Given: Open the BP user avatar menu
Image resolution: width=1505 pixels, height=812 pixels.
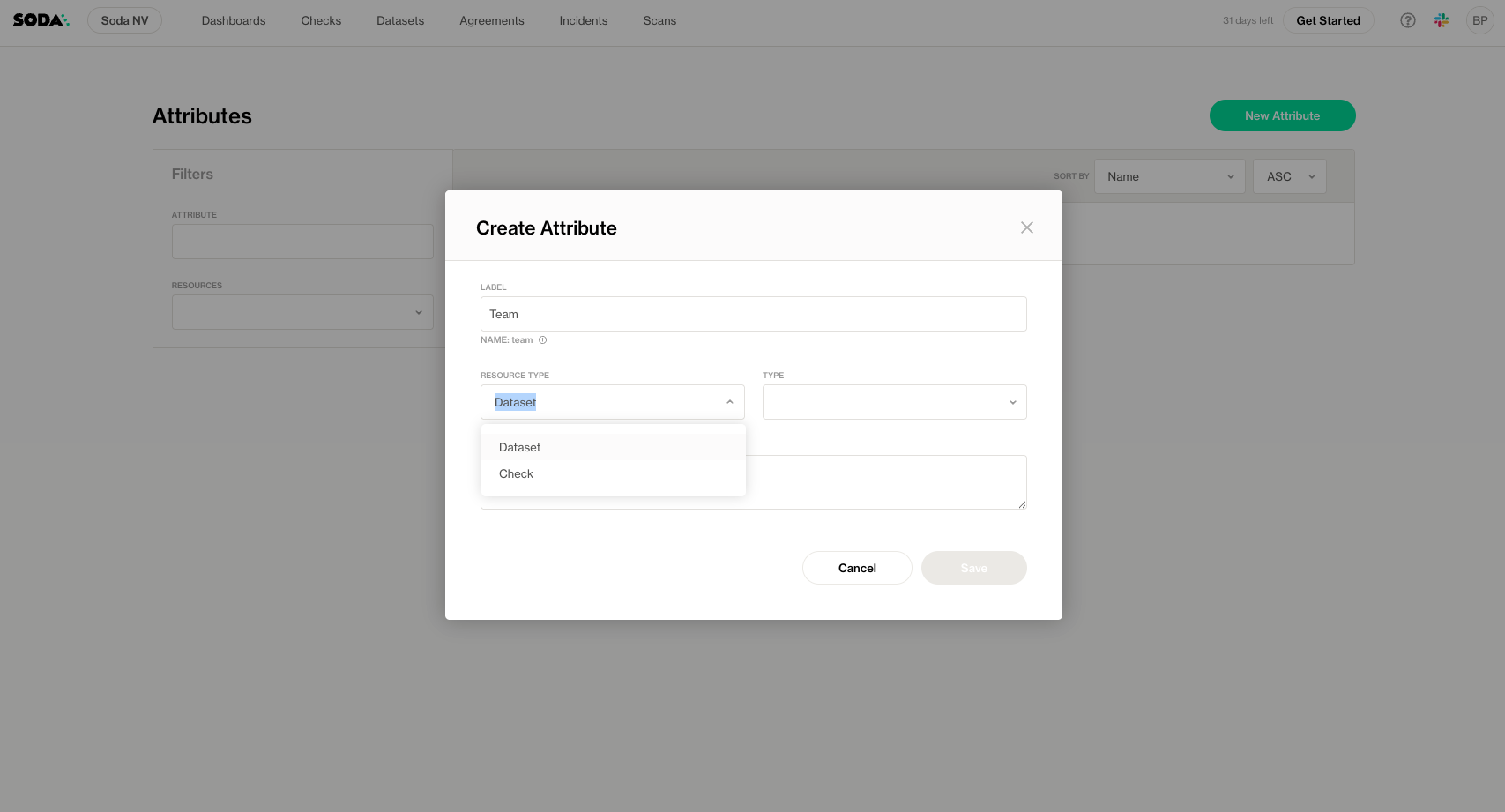Looking at the screenshot, I should pyautogui.click(x=1479, y=20).
